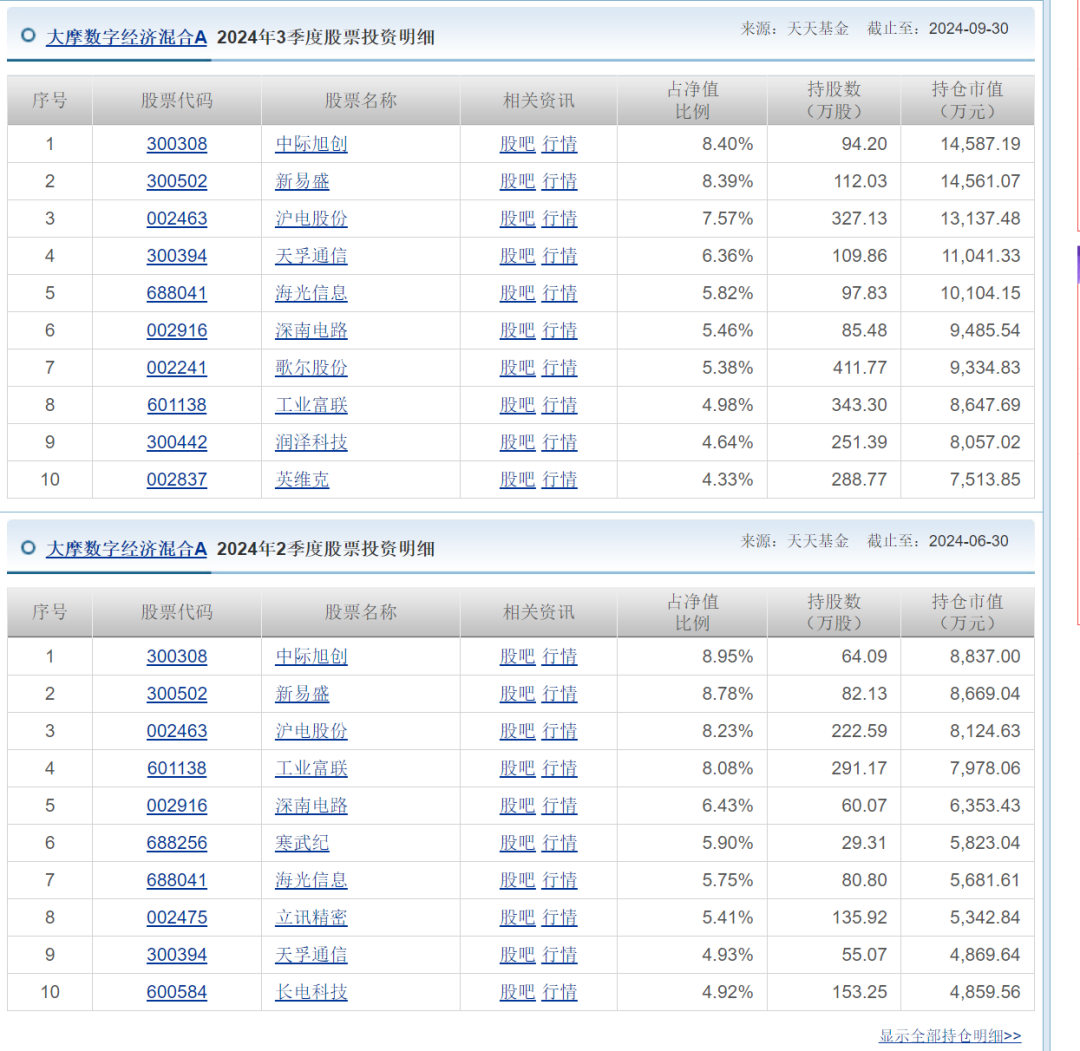The height and width of the screenshot is (1051, 1080).
Task: Open stock code 601138 in the 2024年3季度 table
Action: pos(177,404)
